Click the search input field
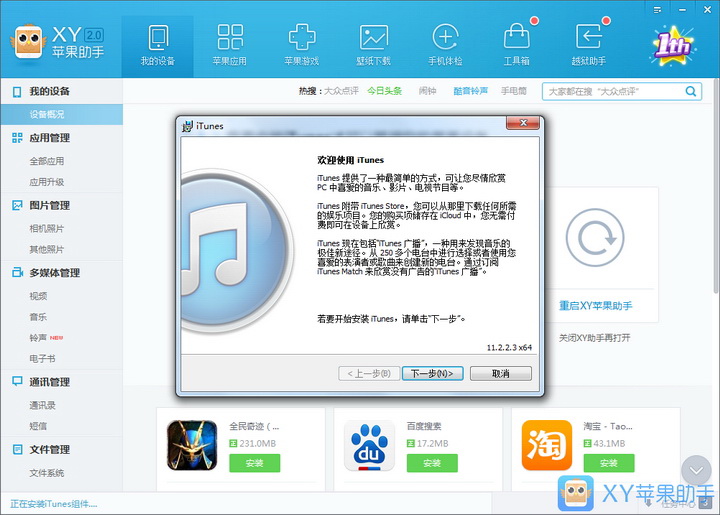The image size is (720, 515). [612, 91]
